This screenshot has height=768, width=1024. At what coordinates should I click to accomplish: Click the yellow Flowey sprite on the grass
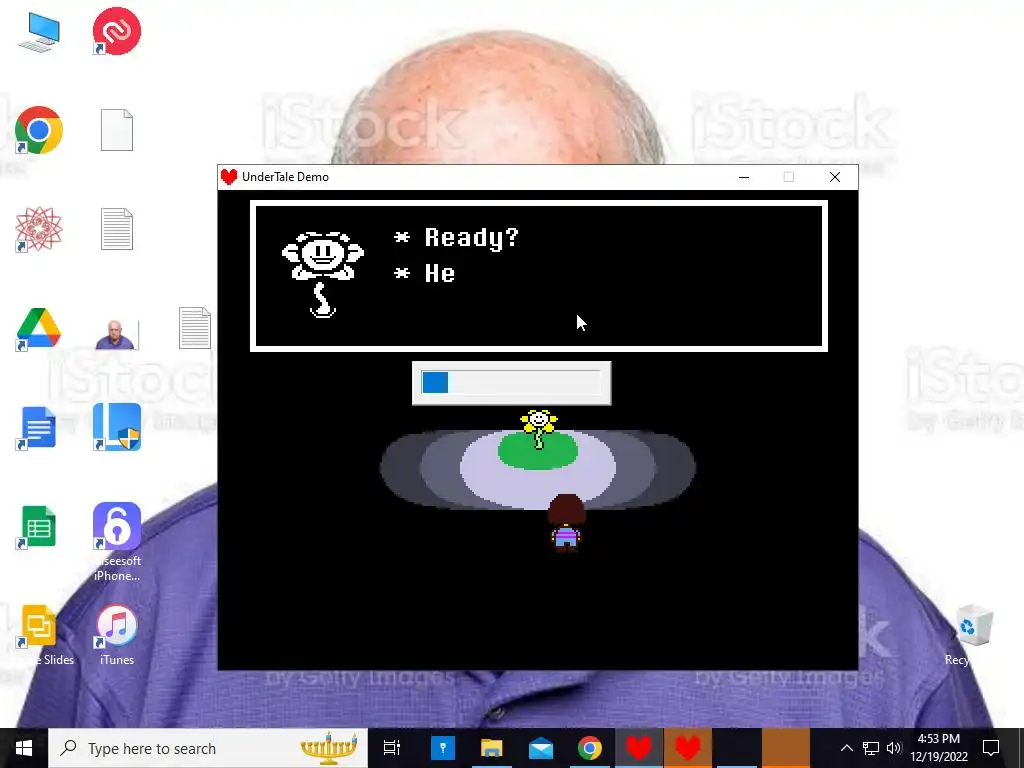pos(538,428)
